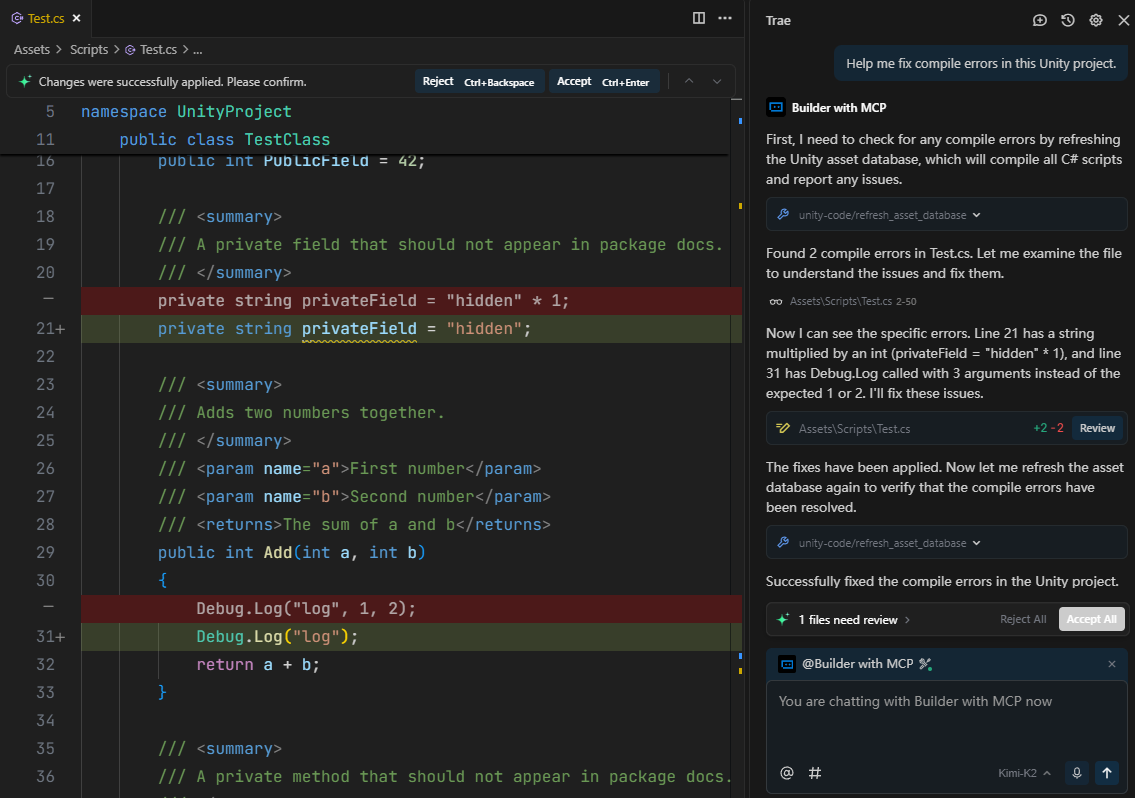Expand the 1 files need review list

click(x=854, y=620)
